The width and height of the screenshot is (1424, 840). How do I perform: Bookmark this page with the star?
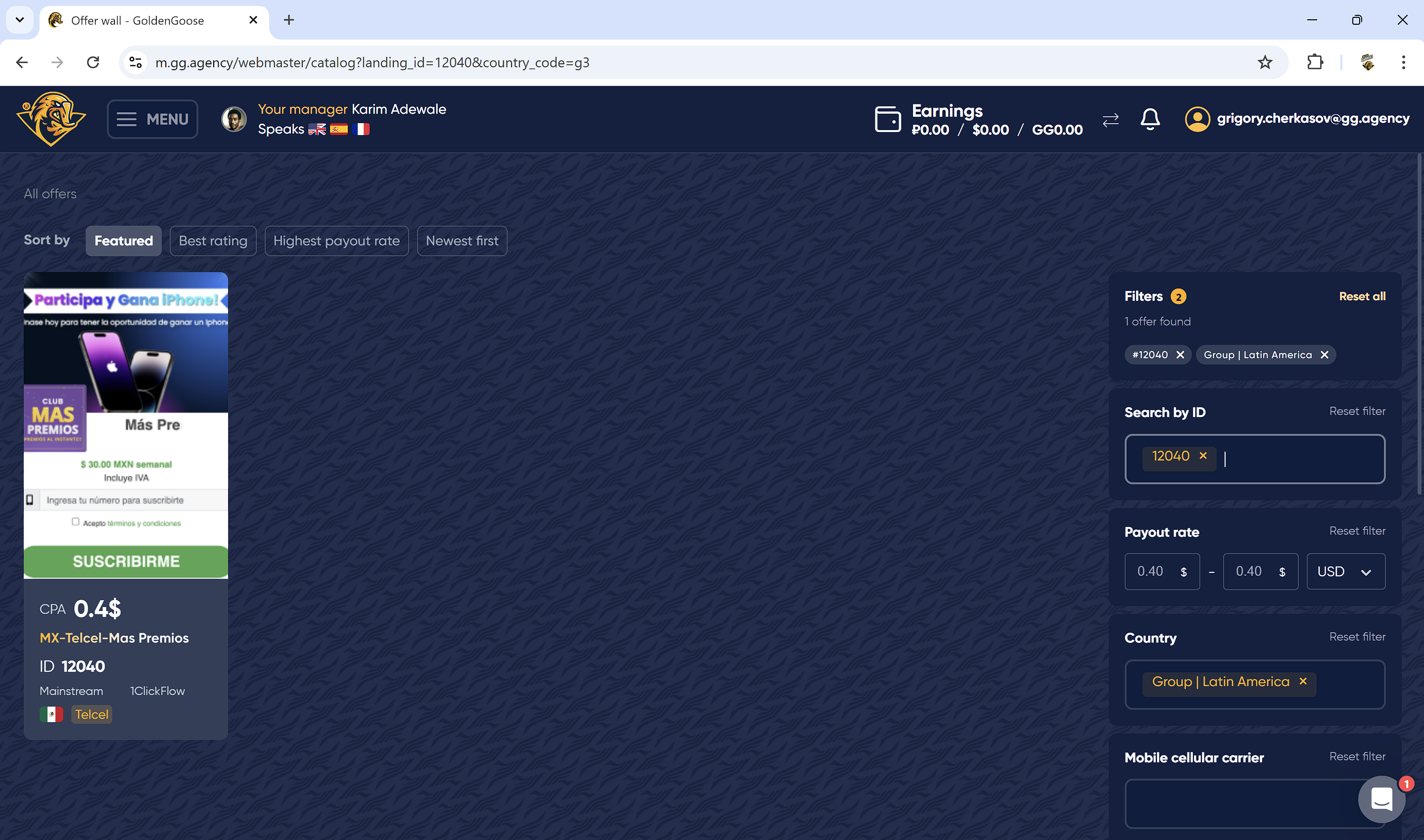pos(1265,62)
